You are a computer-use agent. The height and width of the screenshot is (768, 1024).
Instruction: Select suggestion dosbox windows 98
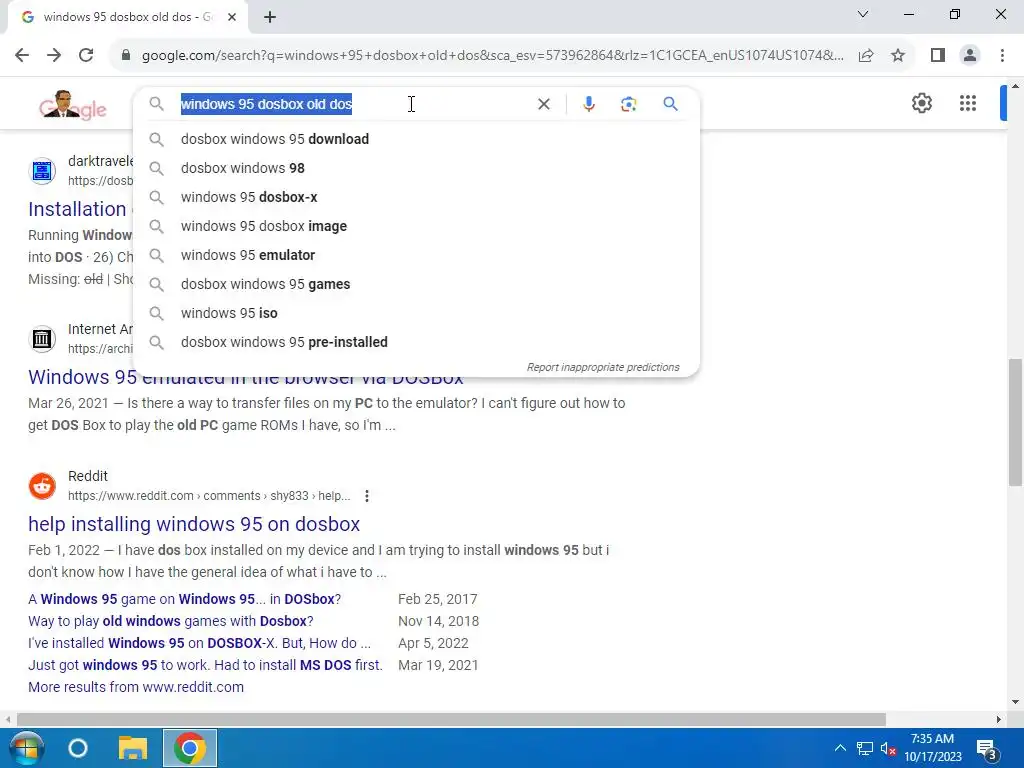[416, 168]
